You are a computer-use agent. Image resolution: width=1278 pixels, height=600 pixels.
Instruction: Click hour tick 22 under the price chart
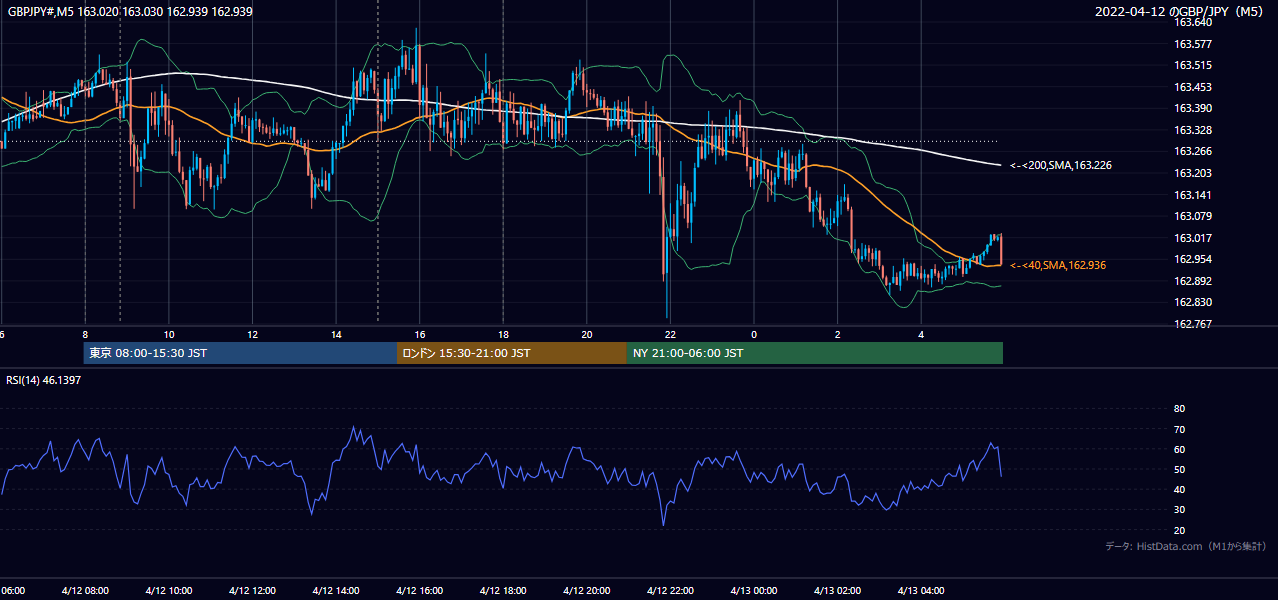(670, 334)
